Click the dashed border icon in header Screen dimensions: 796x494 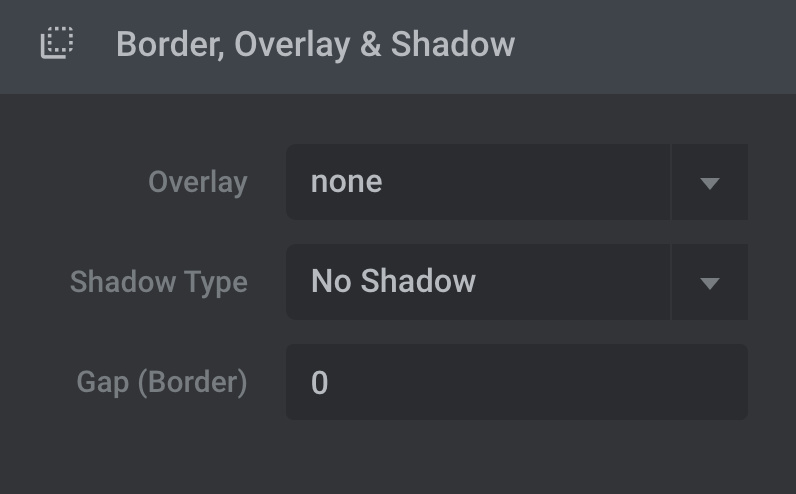pos(57,43)
